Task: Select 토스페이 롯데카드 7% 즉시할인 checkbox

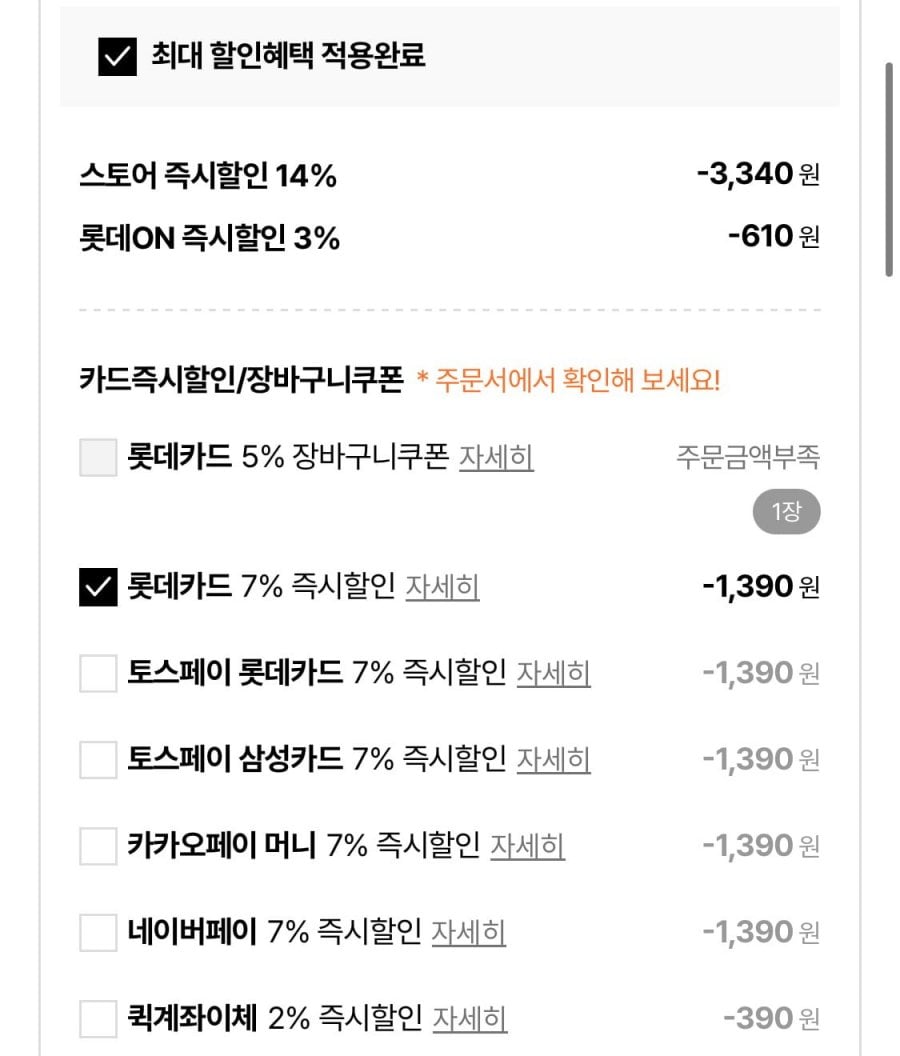Action: [x=98, y=674]
